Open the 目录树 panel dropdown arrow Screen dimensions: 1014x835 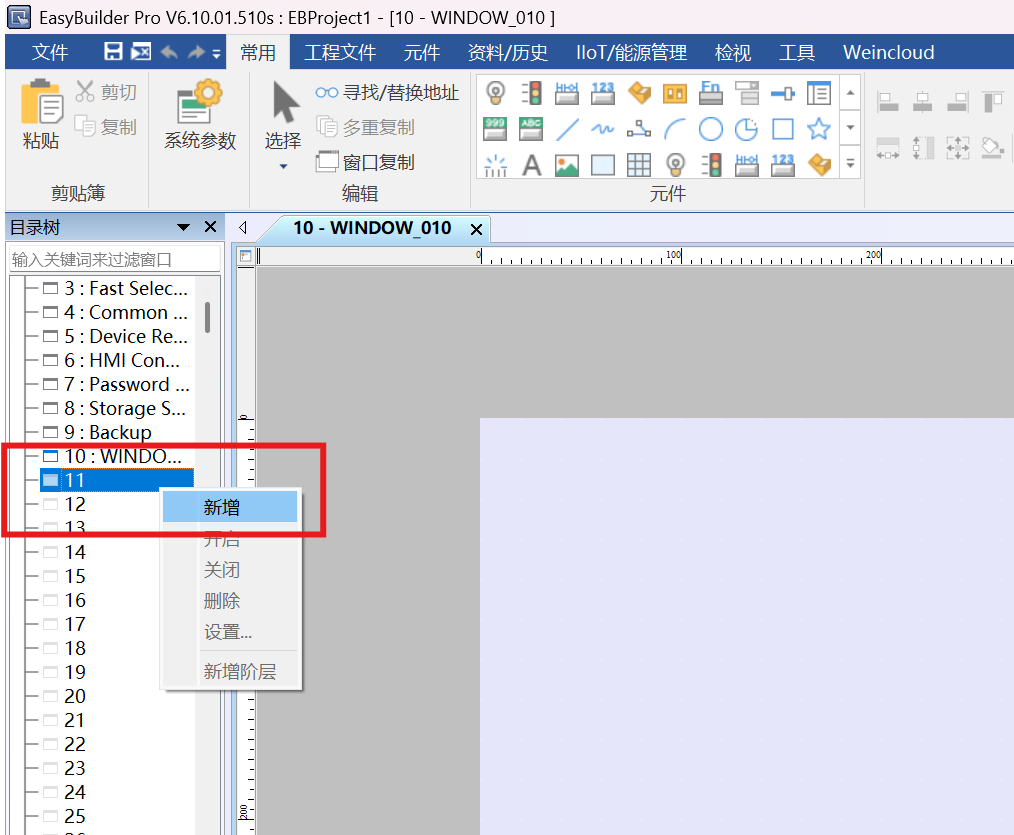coord(184,228)
